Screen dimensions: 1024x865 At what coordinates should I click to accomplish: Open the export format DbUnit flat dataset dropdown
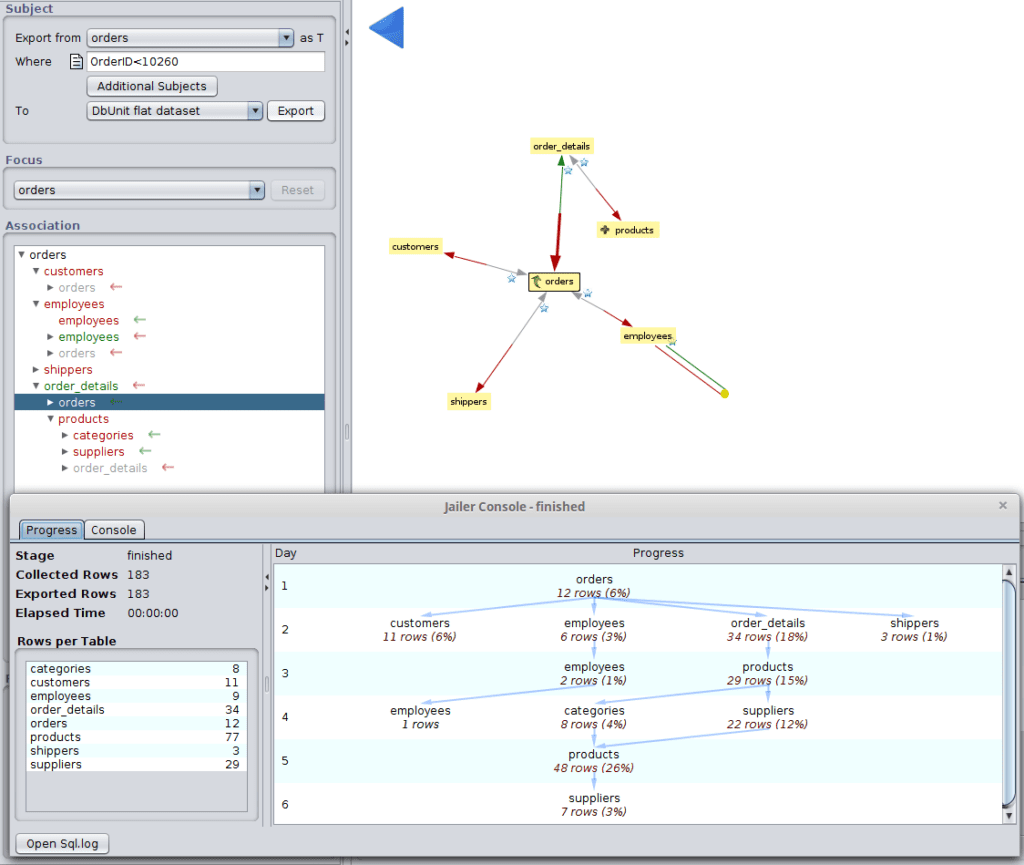pos(255,111)
